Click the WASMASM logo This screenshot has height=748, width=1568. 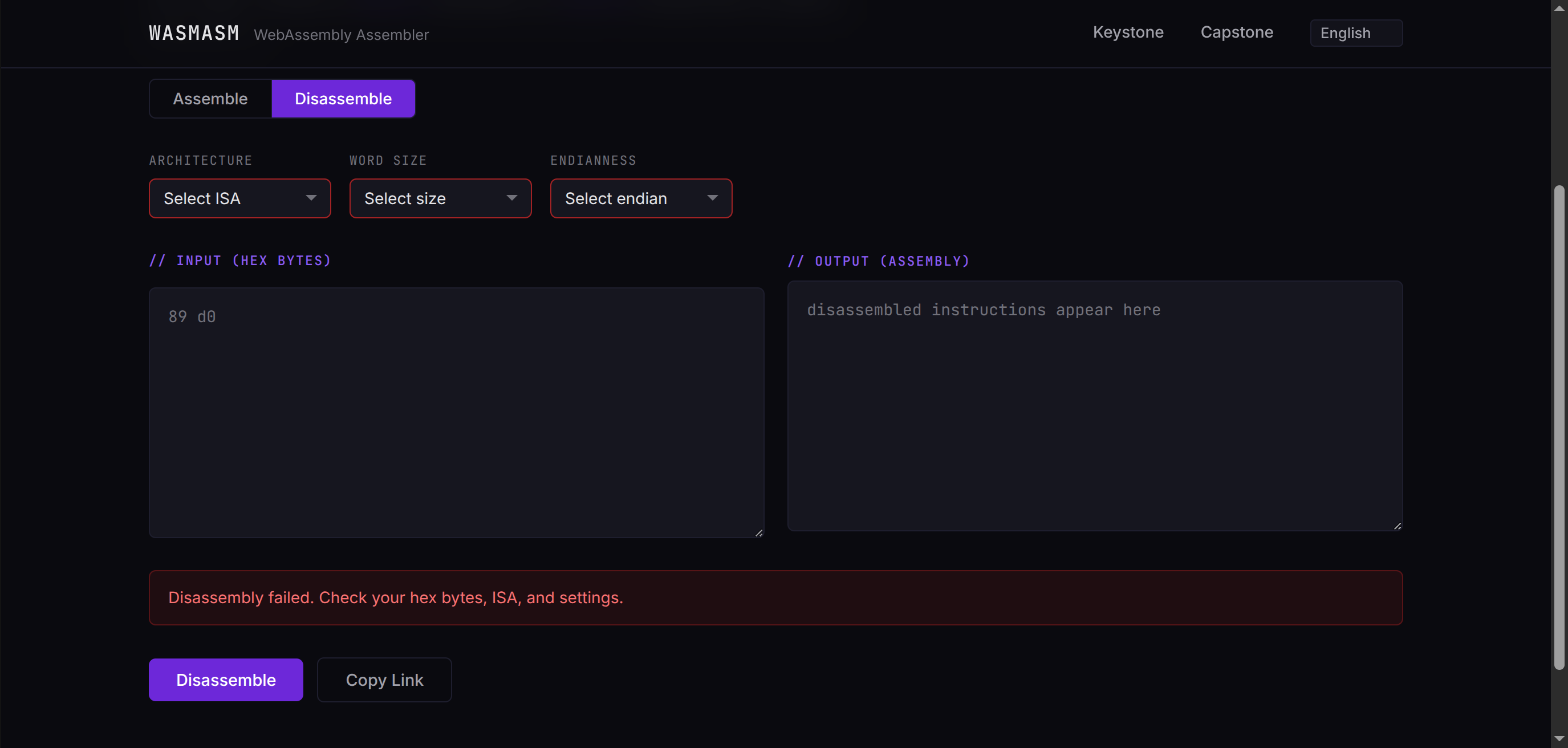tap(193, 33)
